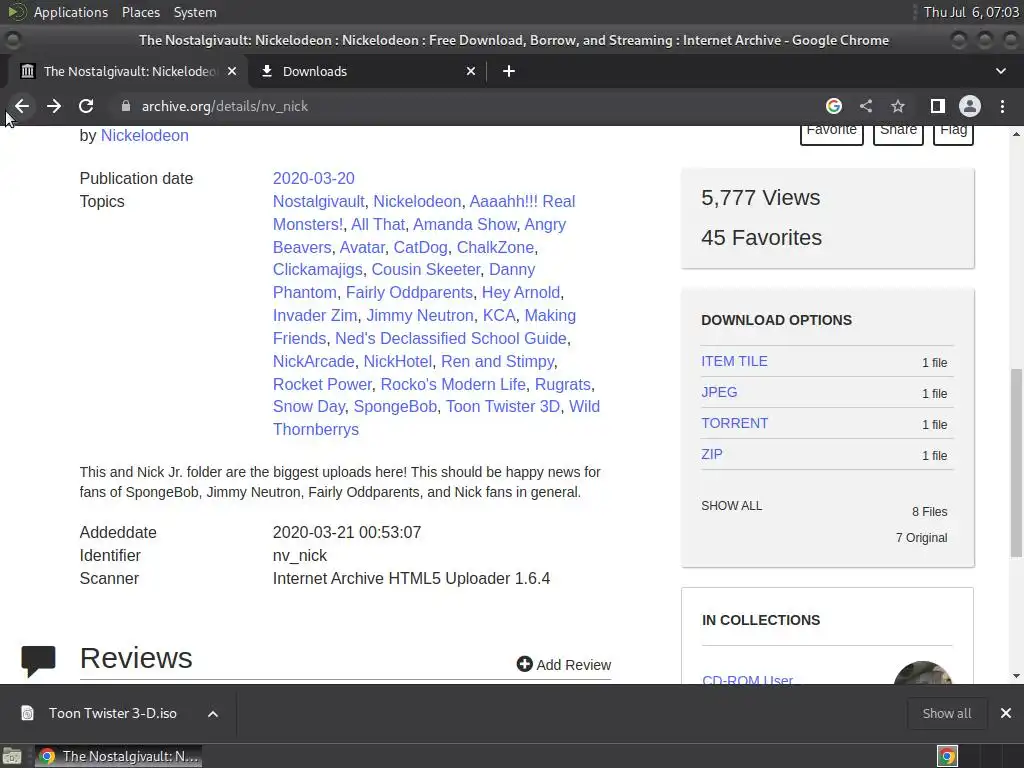The image size is (1024, 768).
Task: Toggle the Chrome side panel
Action: coord(938,106)
